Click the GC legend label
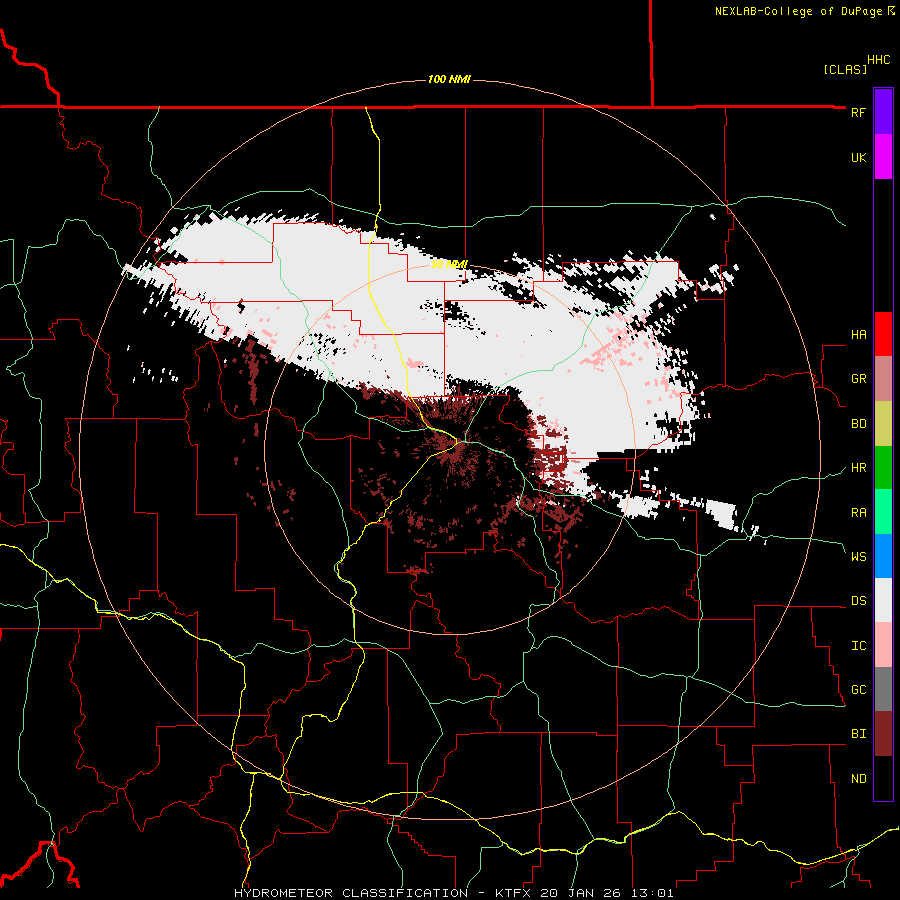This screenshot has width=900, height=900. click(x=859, y=689)
